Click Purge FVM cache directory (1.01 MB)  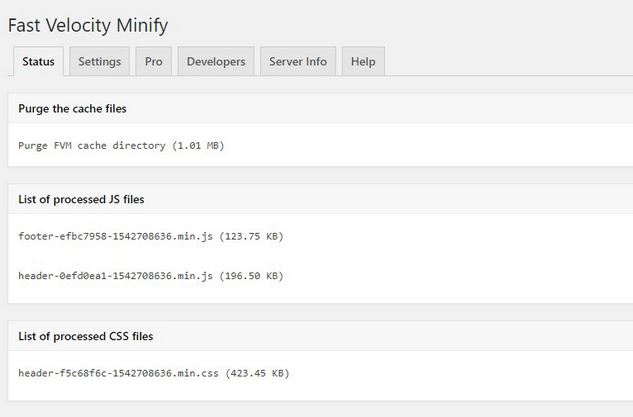point(121,145)
